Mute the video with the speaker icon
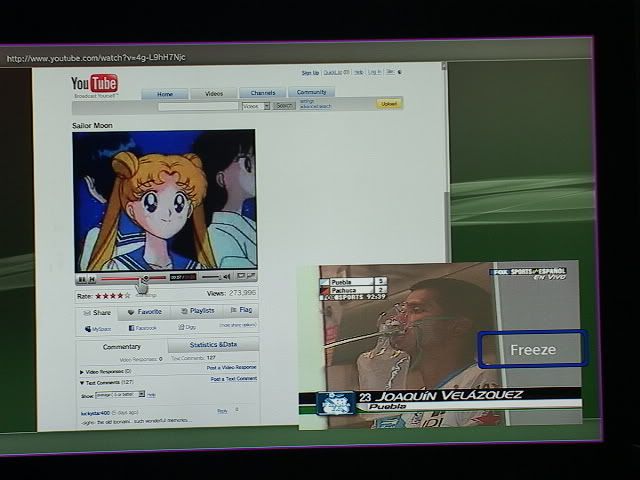Image resolution: width=640 pixels, height=480 pixels. pos(227,277)
